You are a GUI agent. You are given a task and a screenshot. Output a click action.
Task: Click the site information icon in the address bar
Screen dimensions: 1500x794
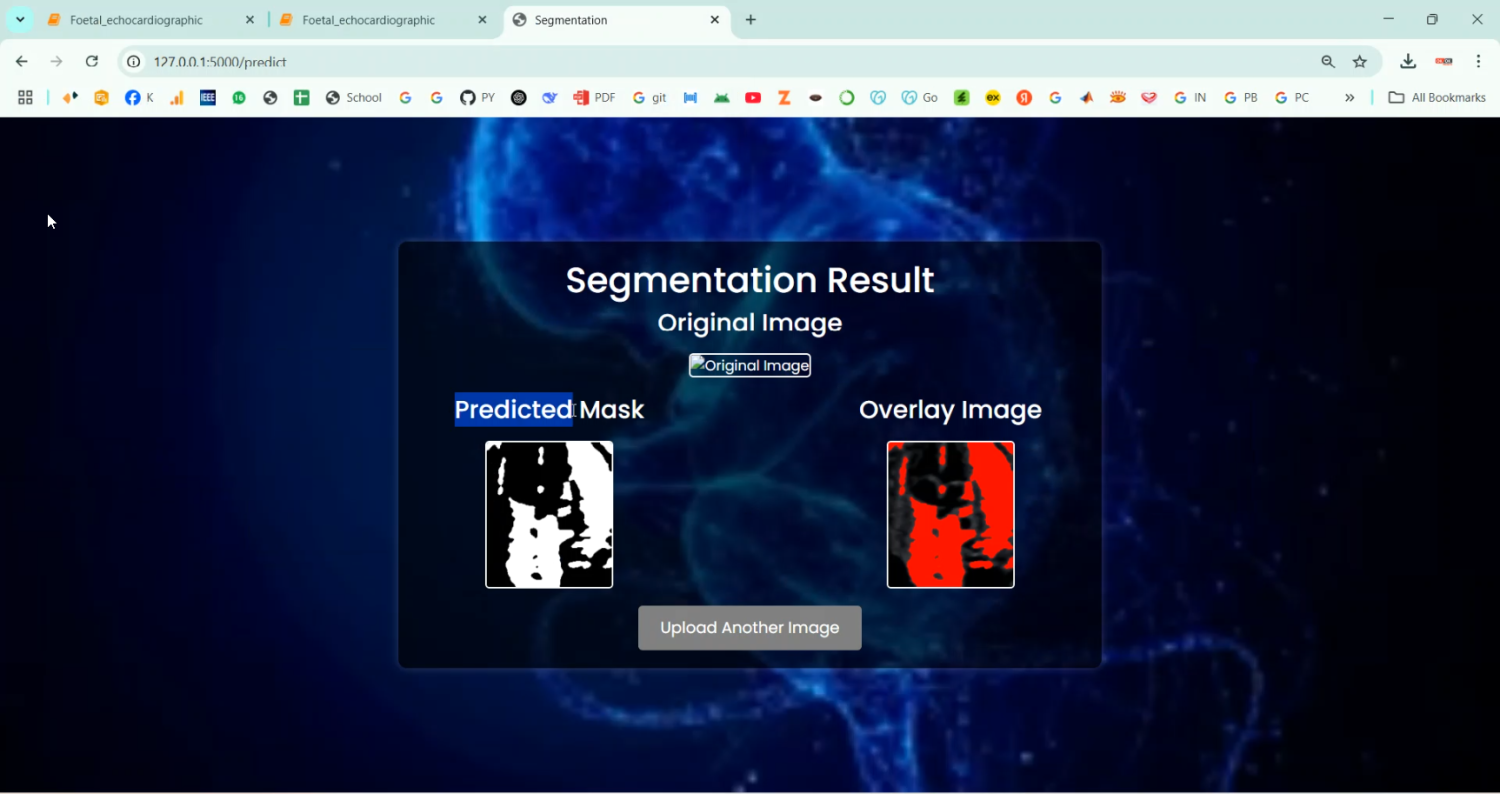(132, 61)
